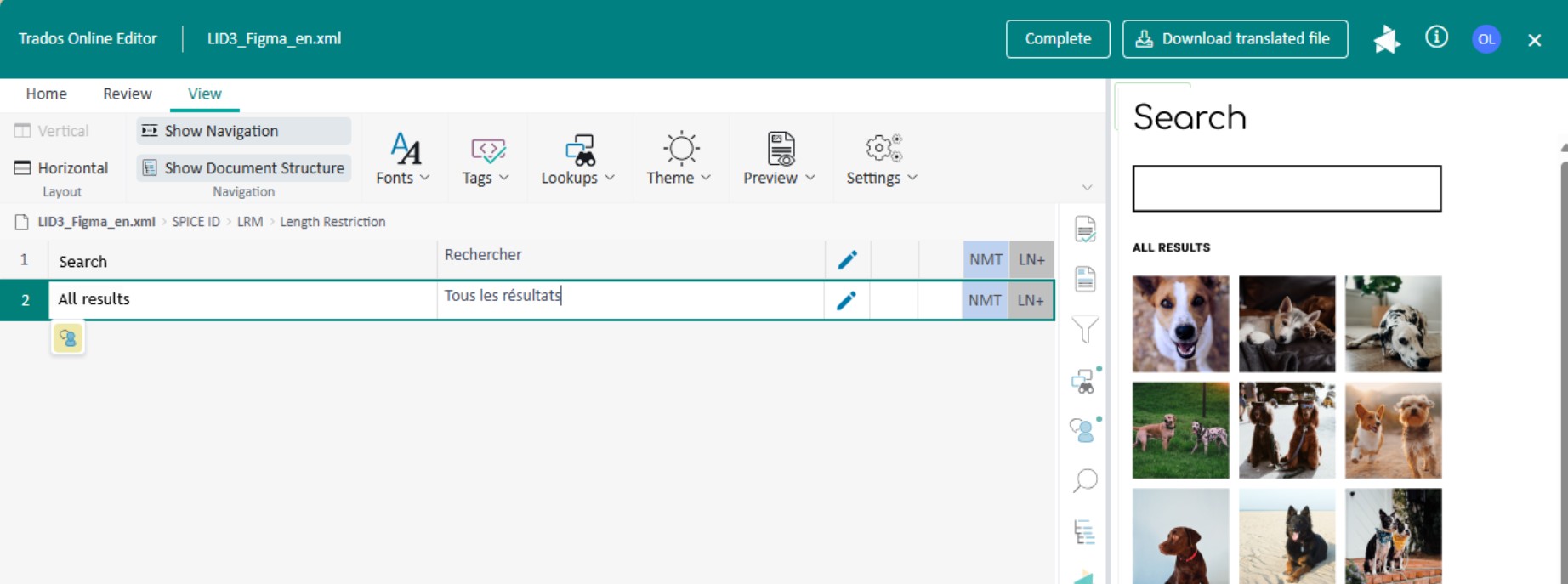Viewport: 1568px width, 584px height.
Task: Click Download translated file button
Action: (1235, 39)
